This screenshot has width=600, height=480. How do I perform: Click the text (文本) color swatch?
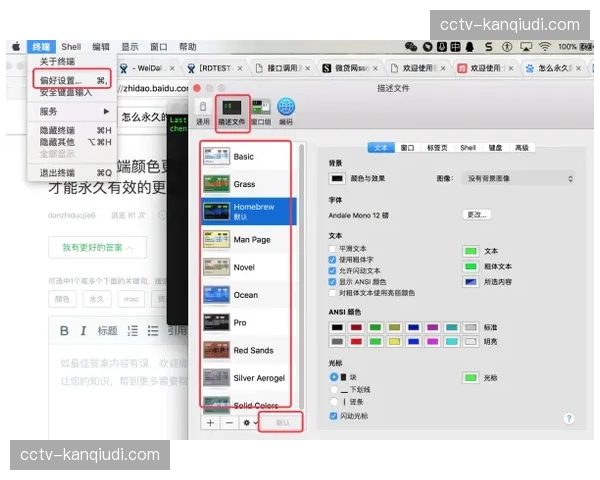(471, 251)
